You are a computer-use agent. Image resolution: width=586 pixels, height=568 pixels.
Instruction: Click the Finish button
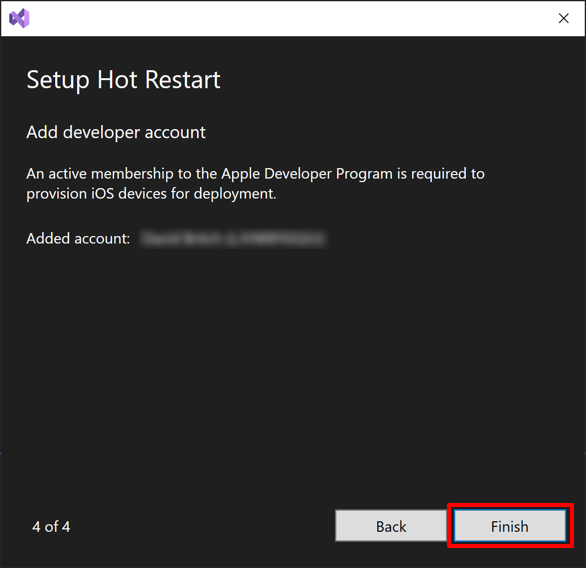point(509,526)
